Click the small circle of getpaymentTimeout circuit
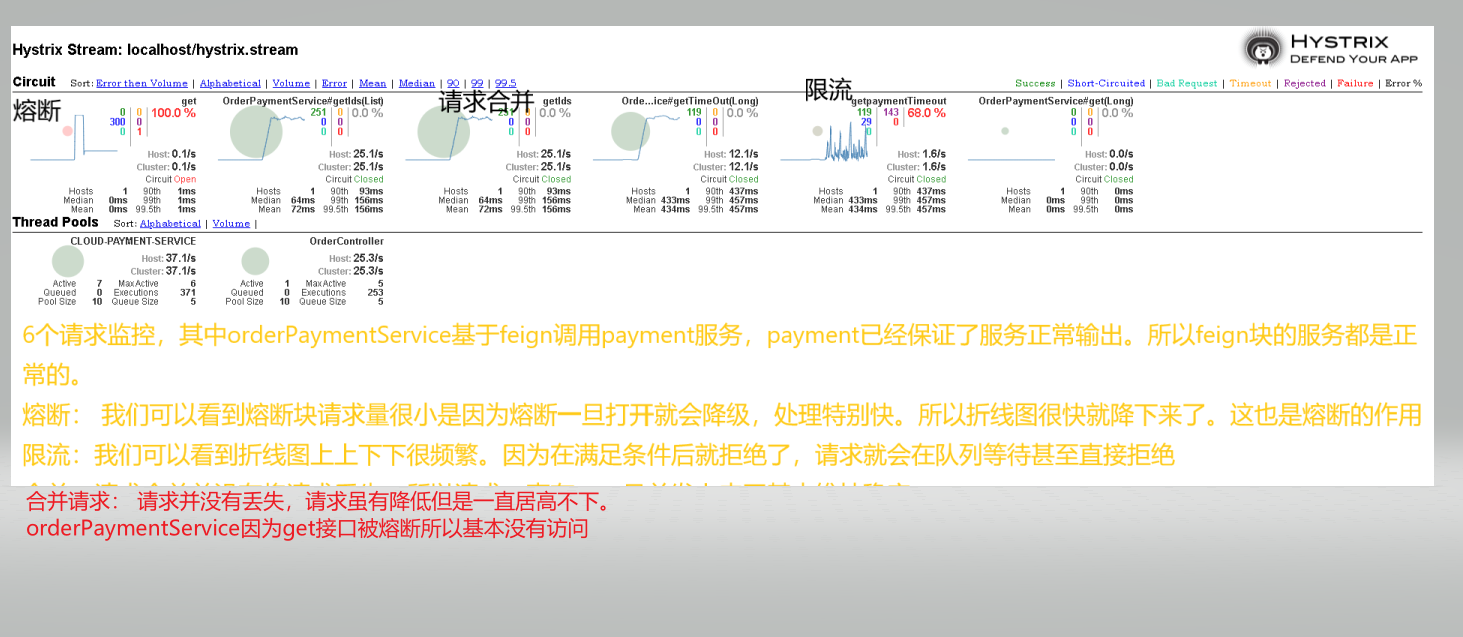The width and height of the screenshot is (1463, 637). pos(818,131)
